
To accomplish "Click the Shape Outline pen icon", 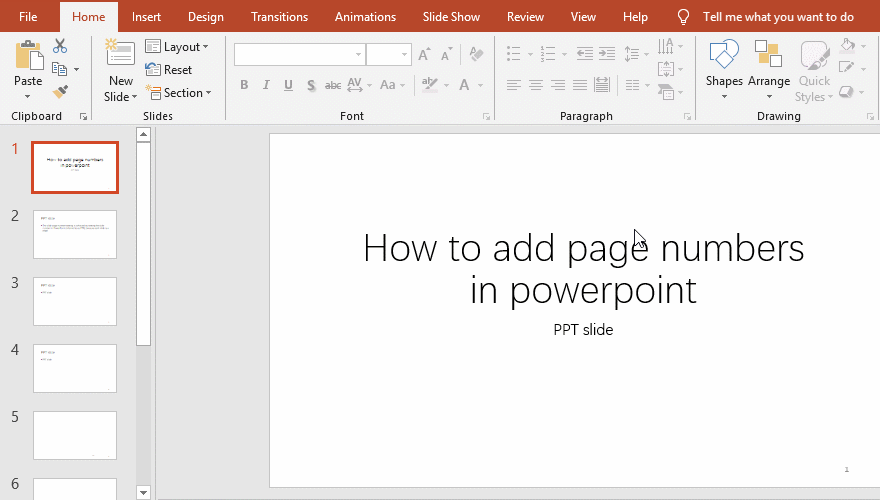I will pyautogui.click(x=846, y=68).
